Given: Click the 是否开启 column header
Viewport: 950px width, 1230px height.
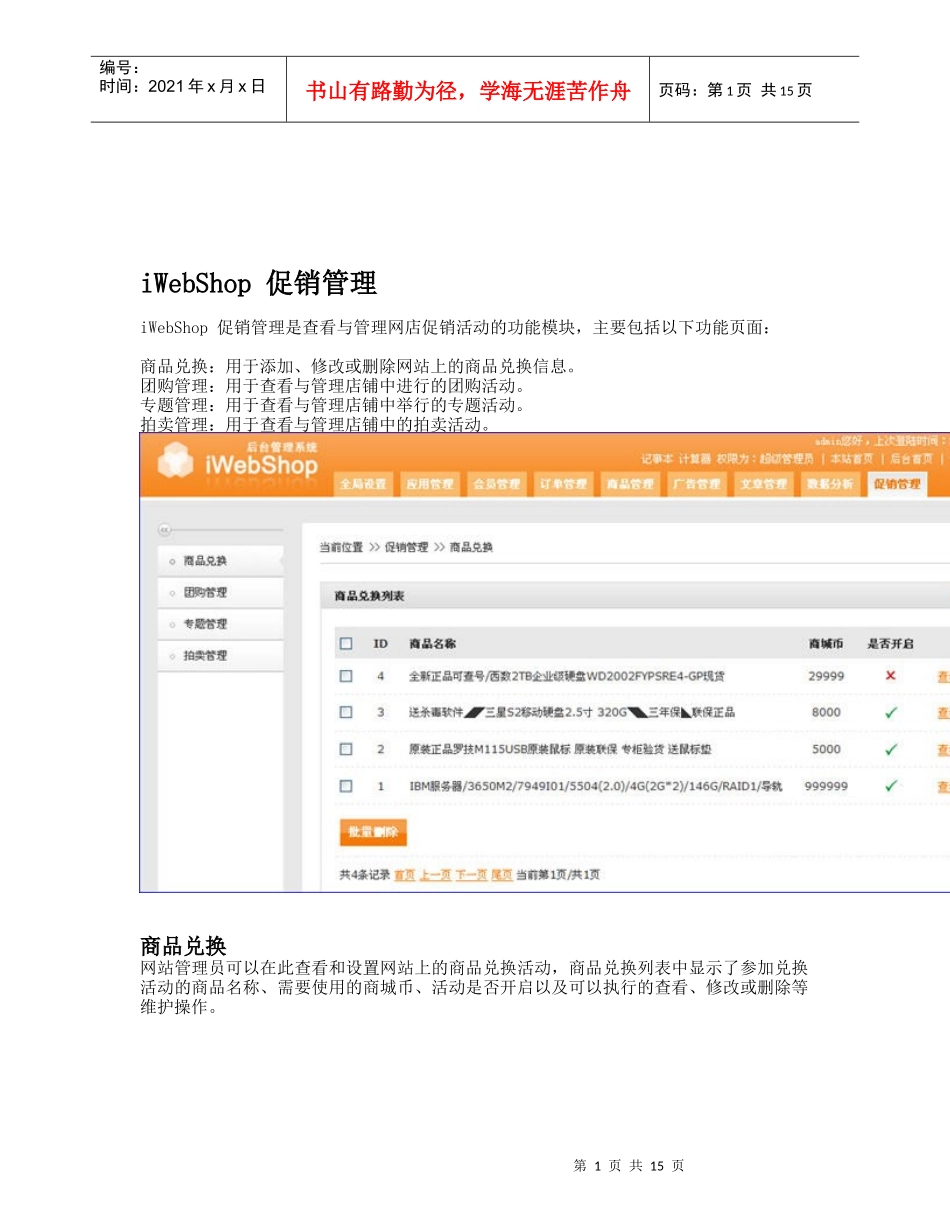Looking at the screenshot, I should [x=890, y=643].
